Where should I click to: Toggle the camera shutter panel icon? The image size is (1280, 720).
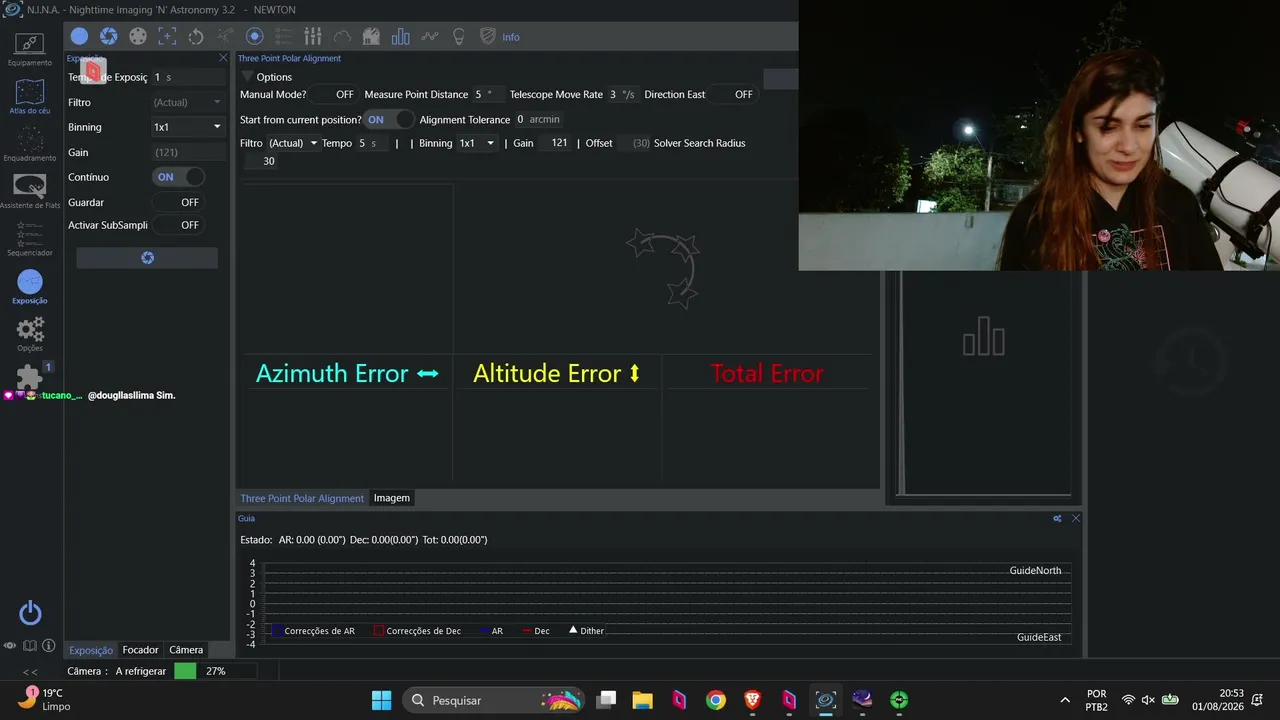pyautogui.click(x=108, y=37)
